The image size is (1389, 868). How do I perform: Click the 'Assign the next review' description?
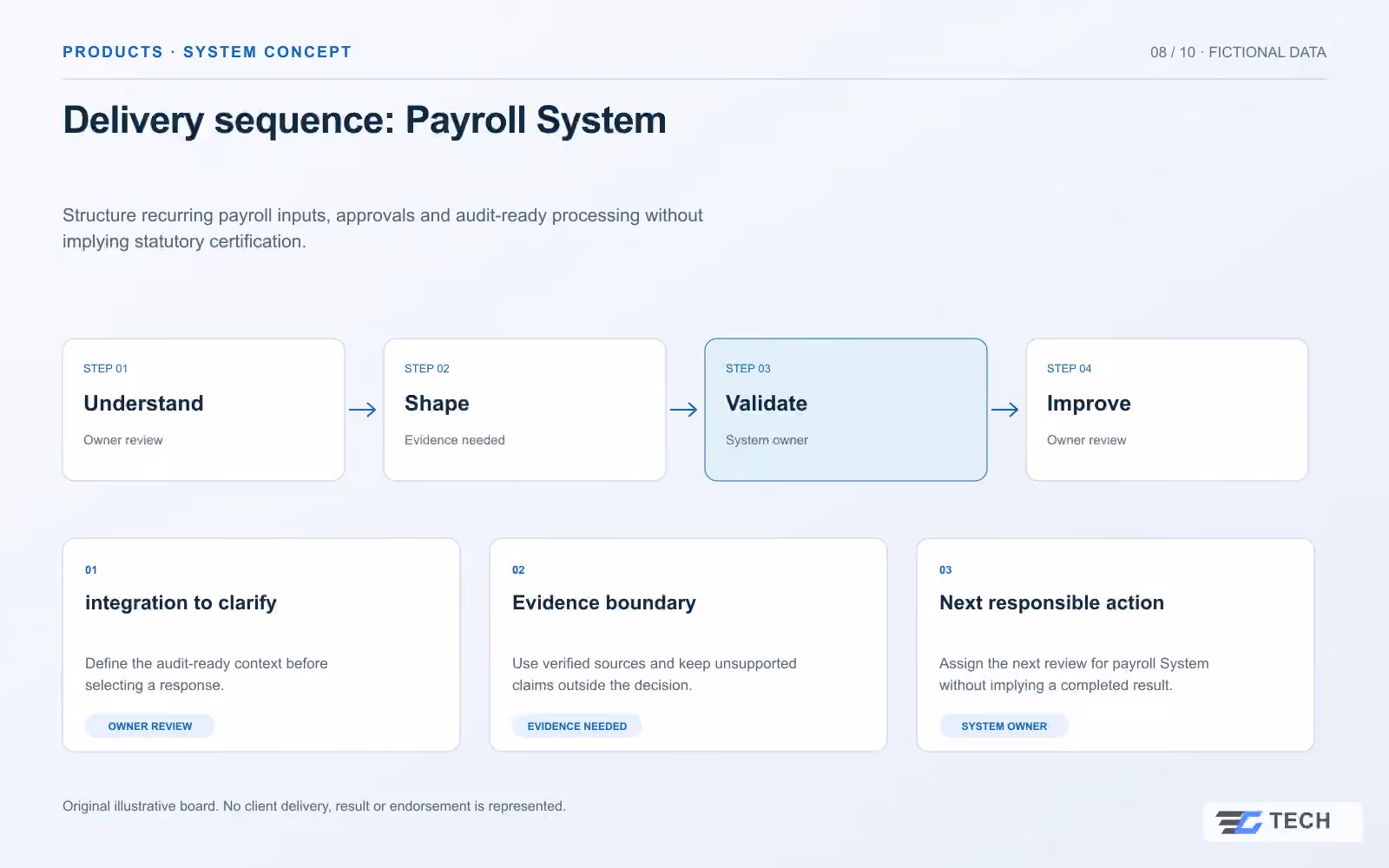[1074, 674]
